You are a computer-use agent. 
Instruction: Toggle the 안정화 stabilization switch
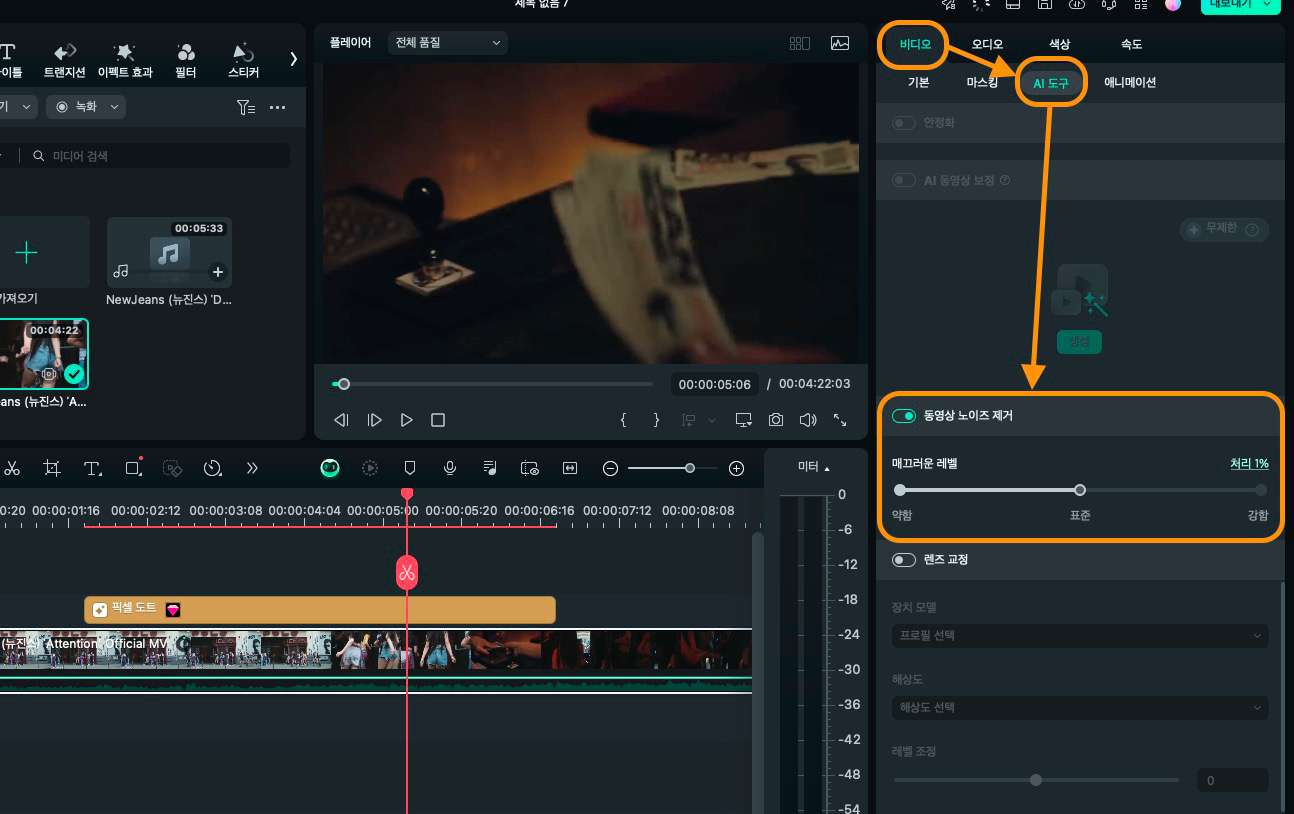click(904, 123)
